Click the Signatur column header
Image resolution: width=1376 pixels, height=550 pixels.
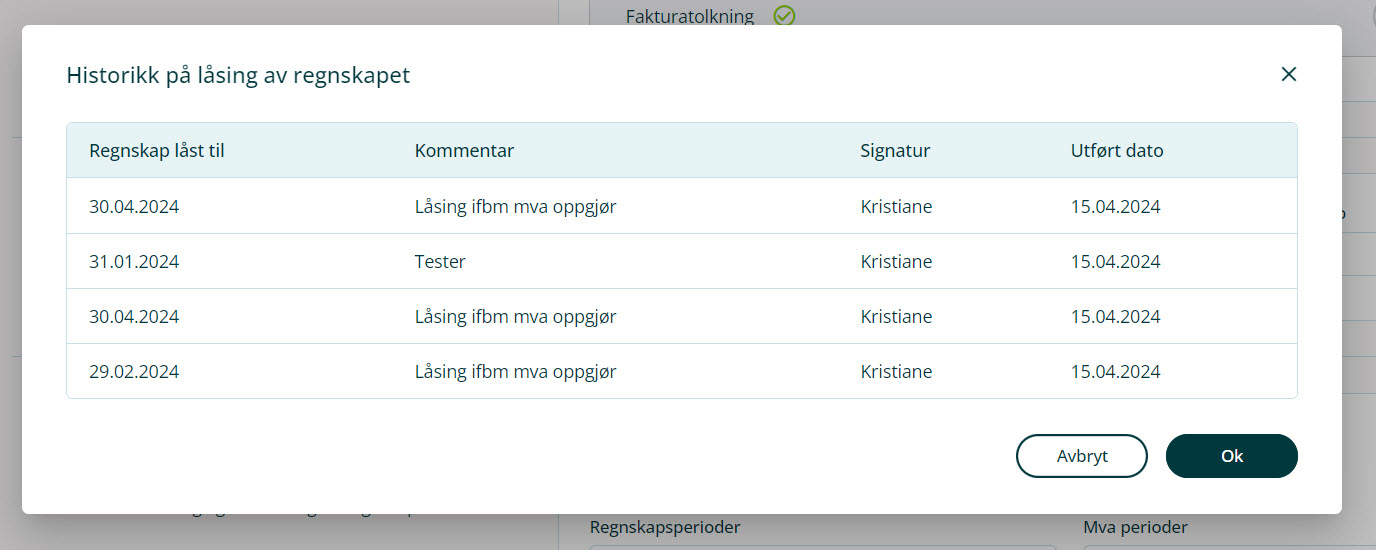pos(895,151)
